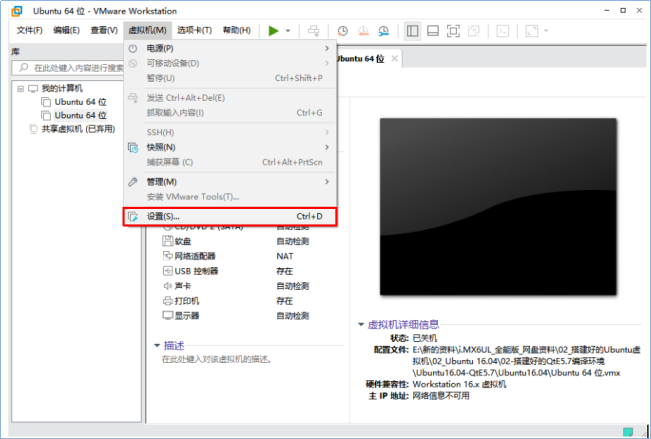
Task: Close the open 虚拟机(M) menu from menu bar
Action: [x=147, y=30]
